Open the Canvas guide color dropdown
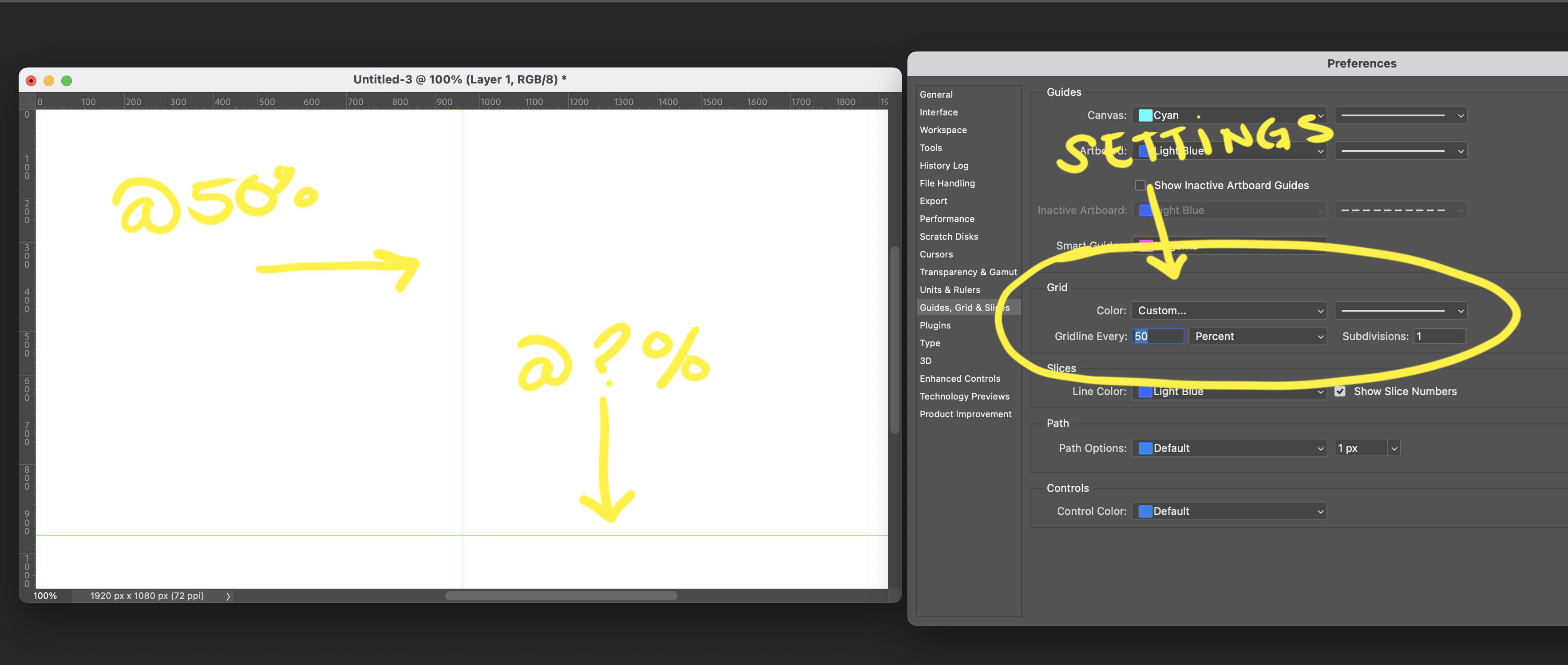Image resolution: width=1568 pixels, height=665 pixels. tap(1229, 115)
